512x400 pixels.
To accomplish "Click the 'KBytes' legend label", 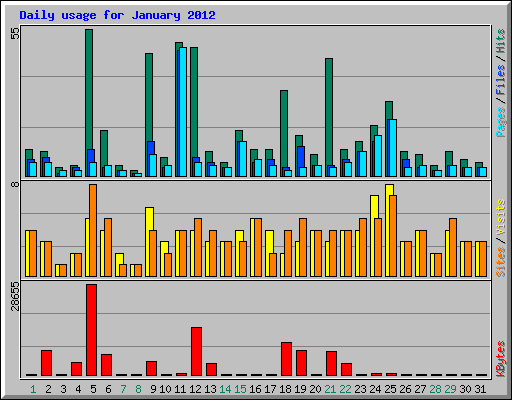I will [x=500, y=359].
